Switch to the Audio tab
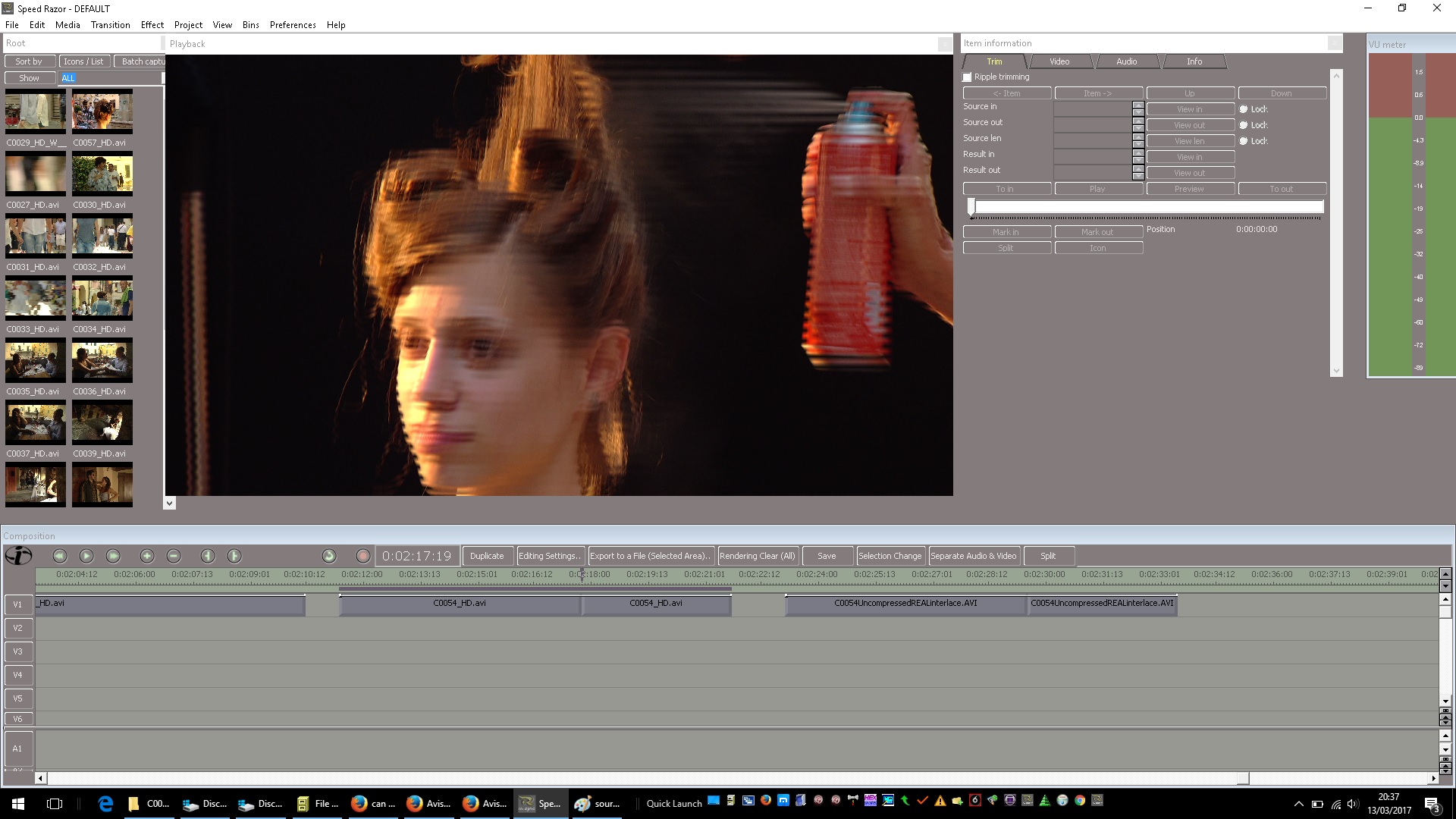Image resolution: width=1456 pixels, height=819 pixels. [1126, 61]
